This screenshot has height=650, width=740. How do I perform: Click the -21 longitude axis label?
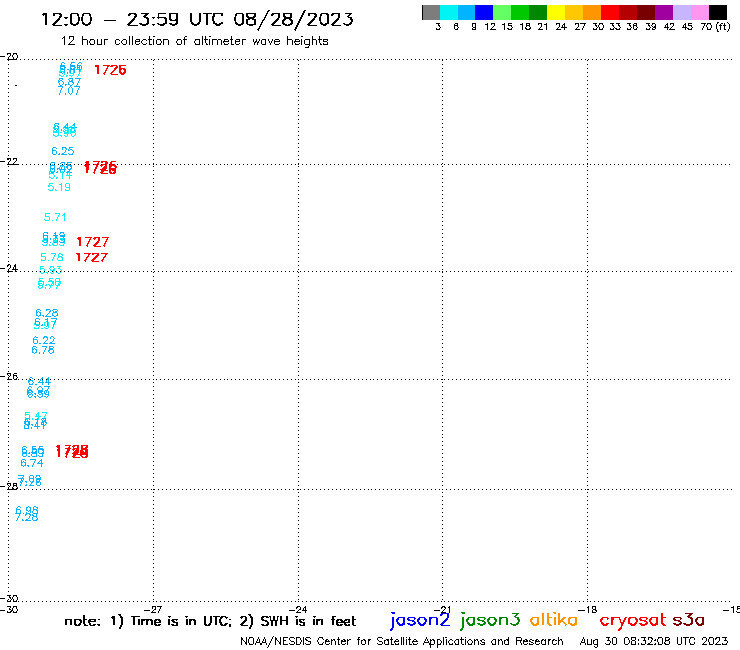coord(443,610)
